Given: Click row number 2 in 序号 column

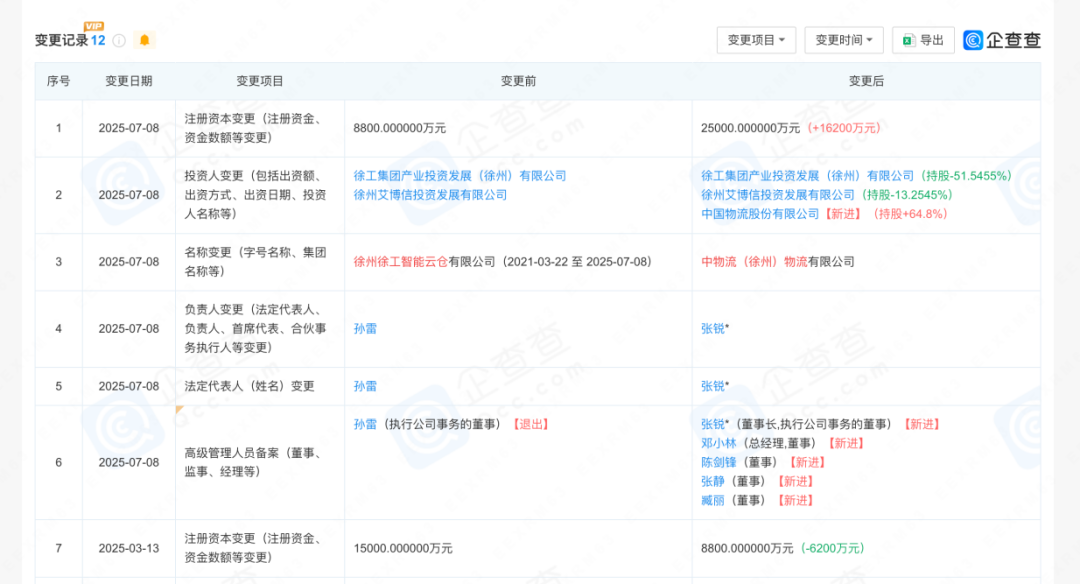Looking at the screenshot, I should [59, 195].
